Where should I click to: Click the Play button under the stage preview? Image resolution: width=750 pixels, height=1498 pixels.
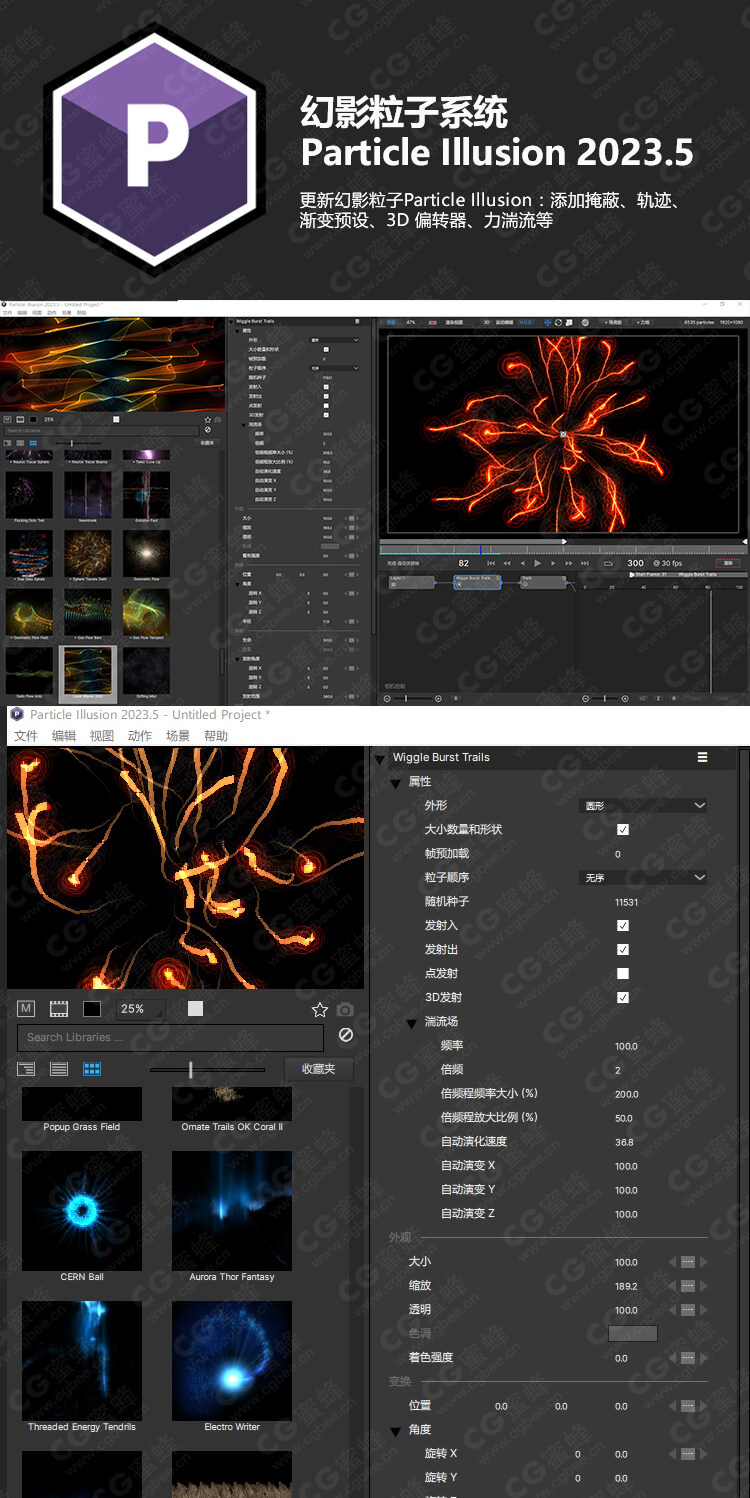(x=537, y=563)
